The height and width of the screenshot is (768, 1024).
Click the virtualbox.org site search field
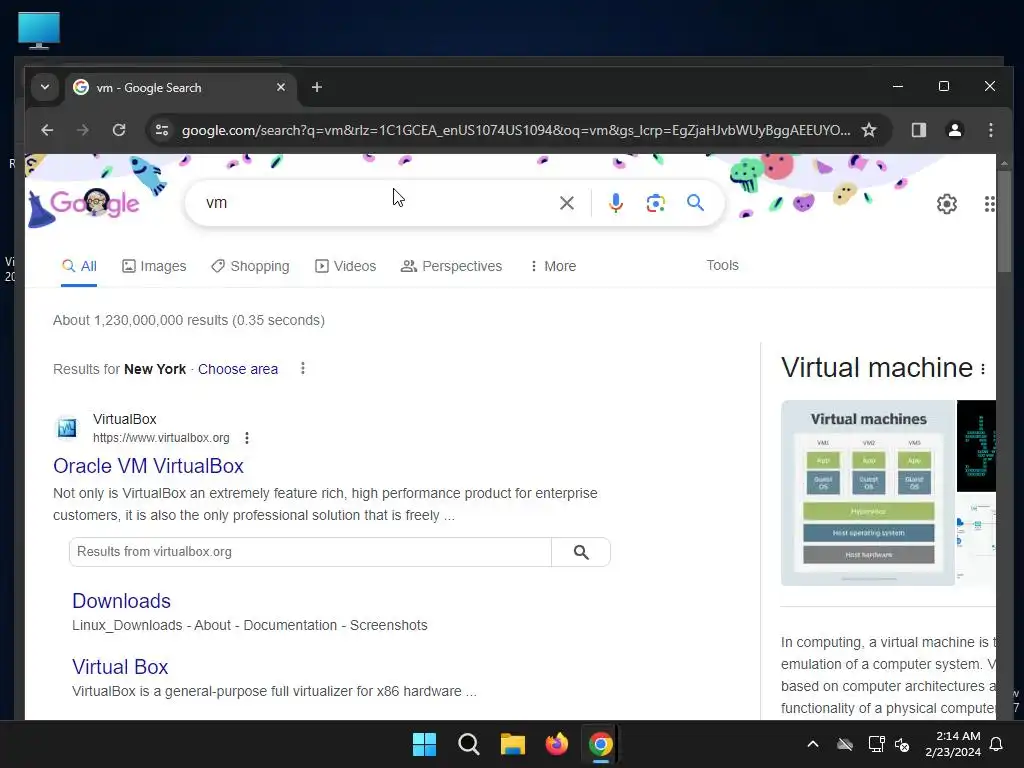point(310,552)
